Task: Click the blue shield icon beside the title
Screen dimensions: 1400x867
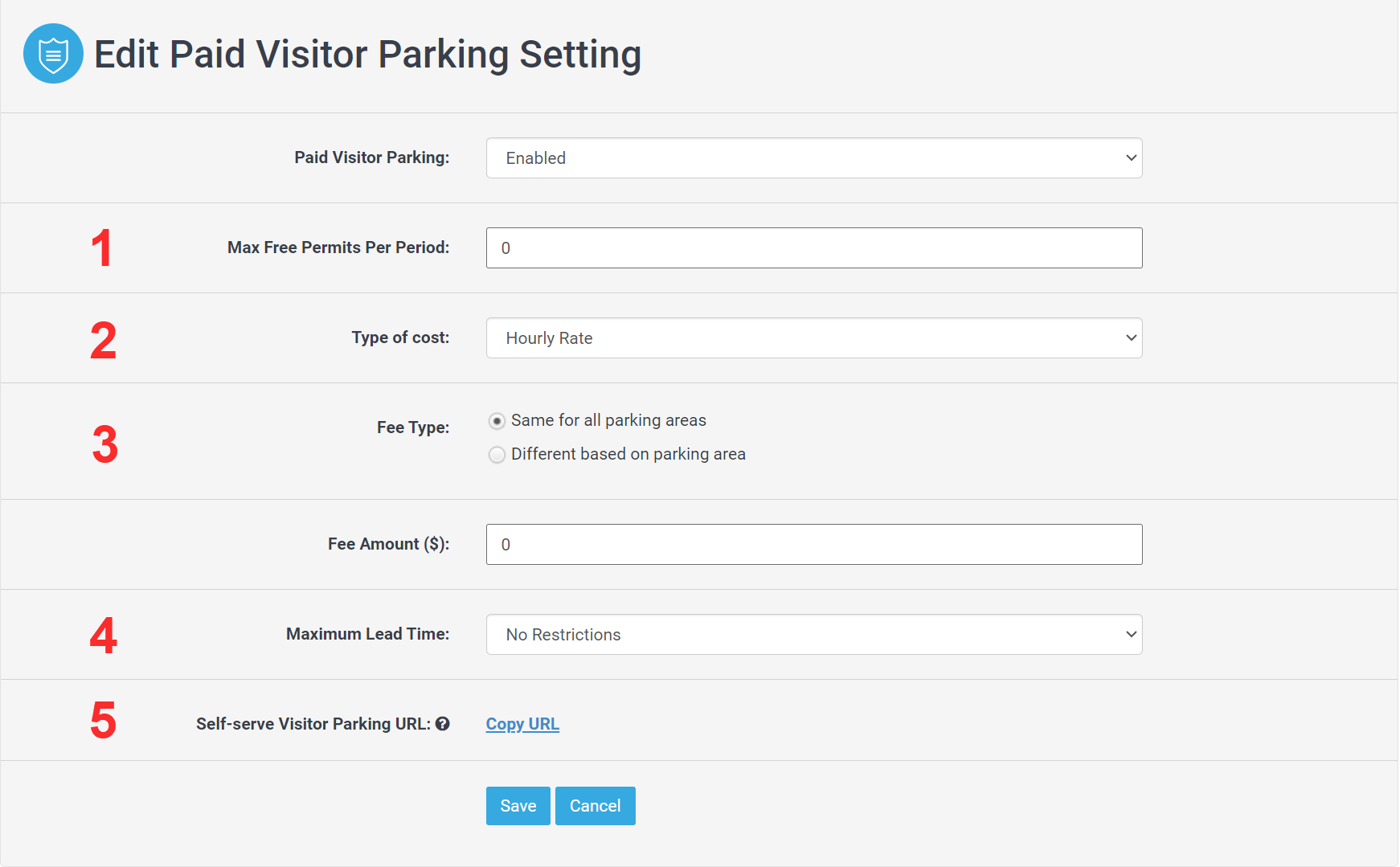Action: coord(53,54)
